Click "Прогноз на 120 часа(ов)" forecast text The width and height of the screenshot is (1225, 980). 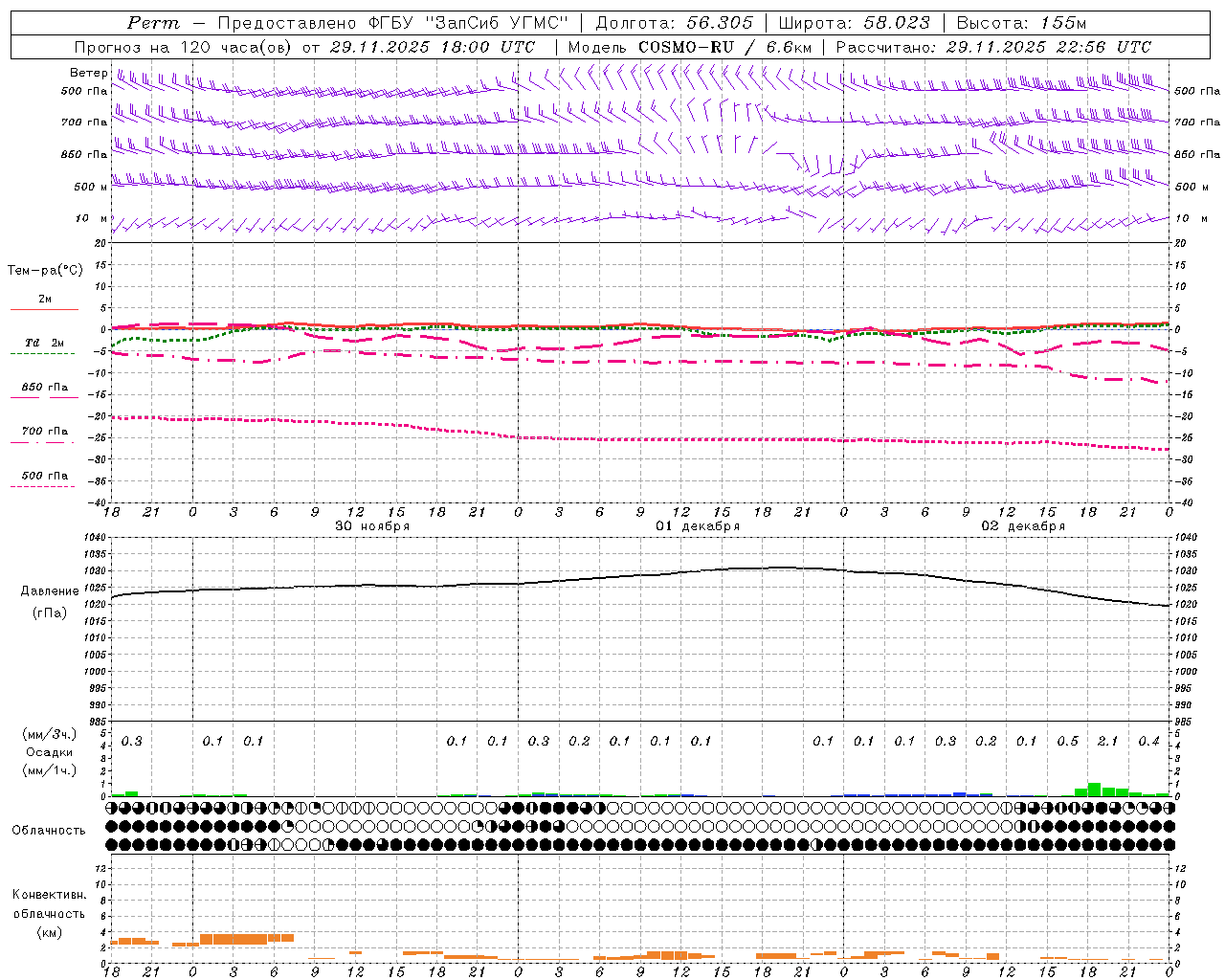pos(185,47)
